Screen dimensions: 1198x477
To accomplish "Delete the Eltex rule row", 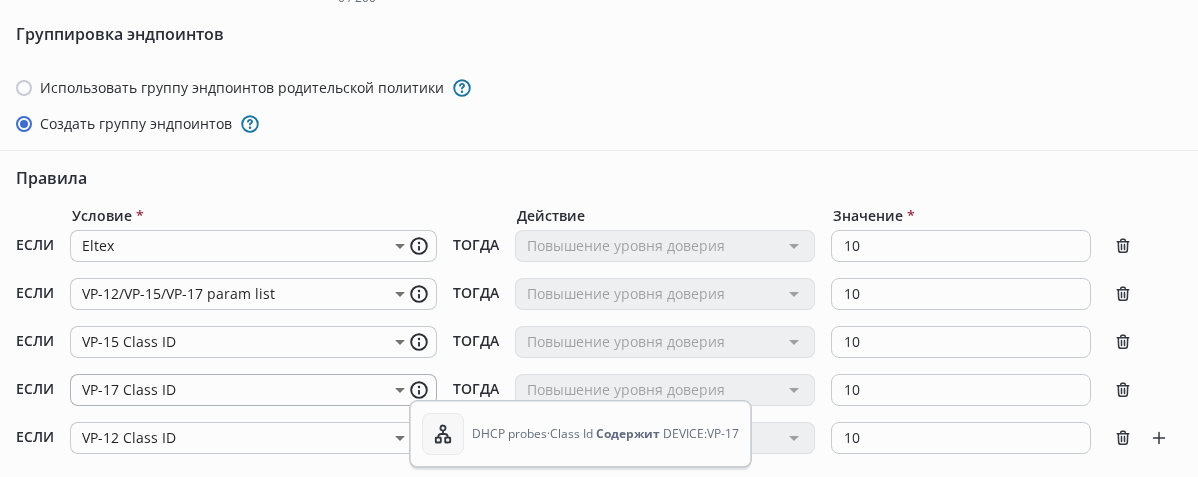I will pos(1123,246).
